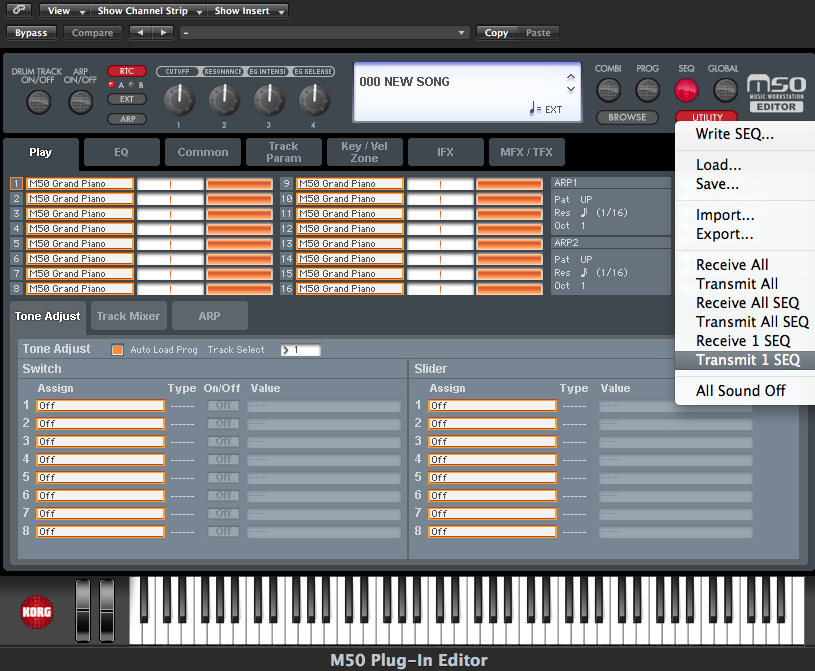
Task: Step song number down arrow
Action: point(571,89)
